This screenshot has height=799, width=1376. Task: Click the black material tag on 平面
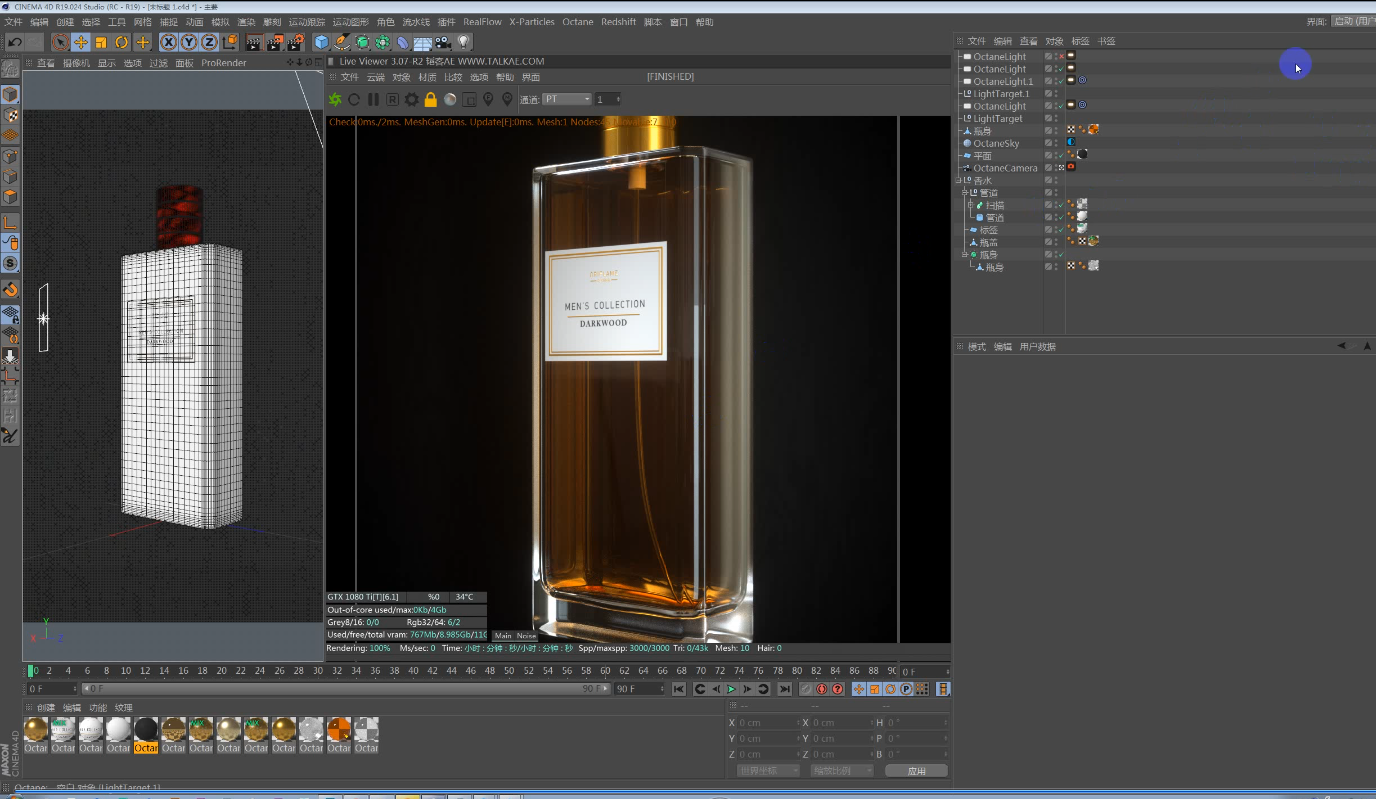[1082, 155]
